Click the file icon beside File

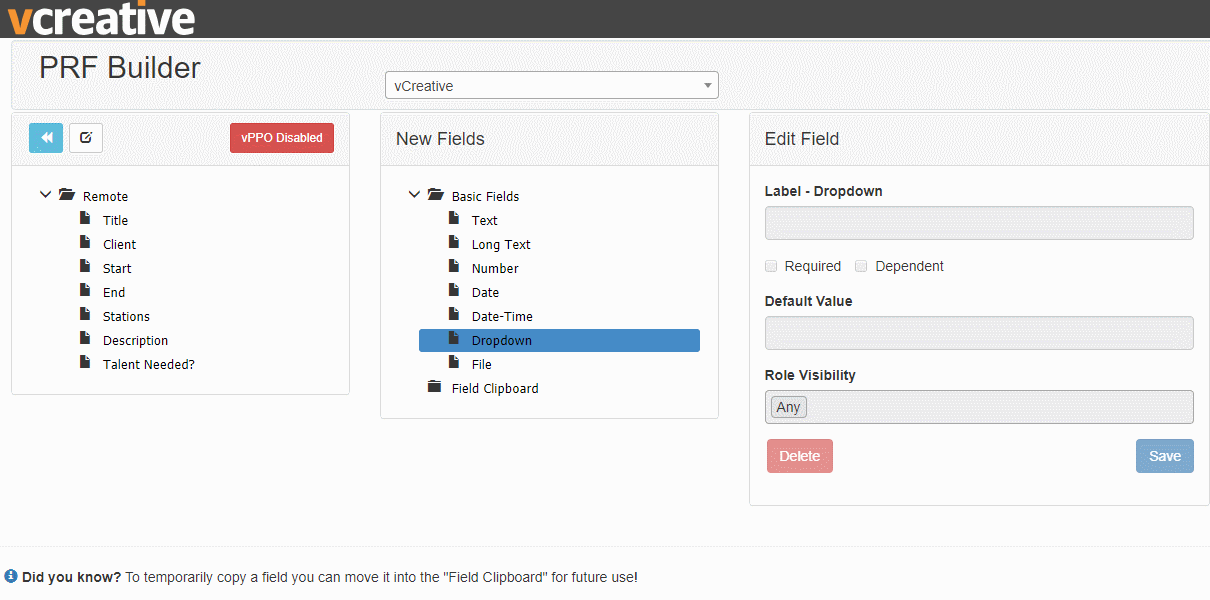click(454, 363)
